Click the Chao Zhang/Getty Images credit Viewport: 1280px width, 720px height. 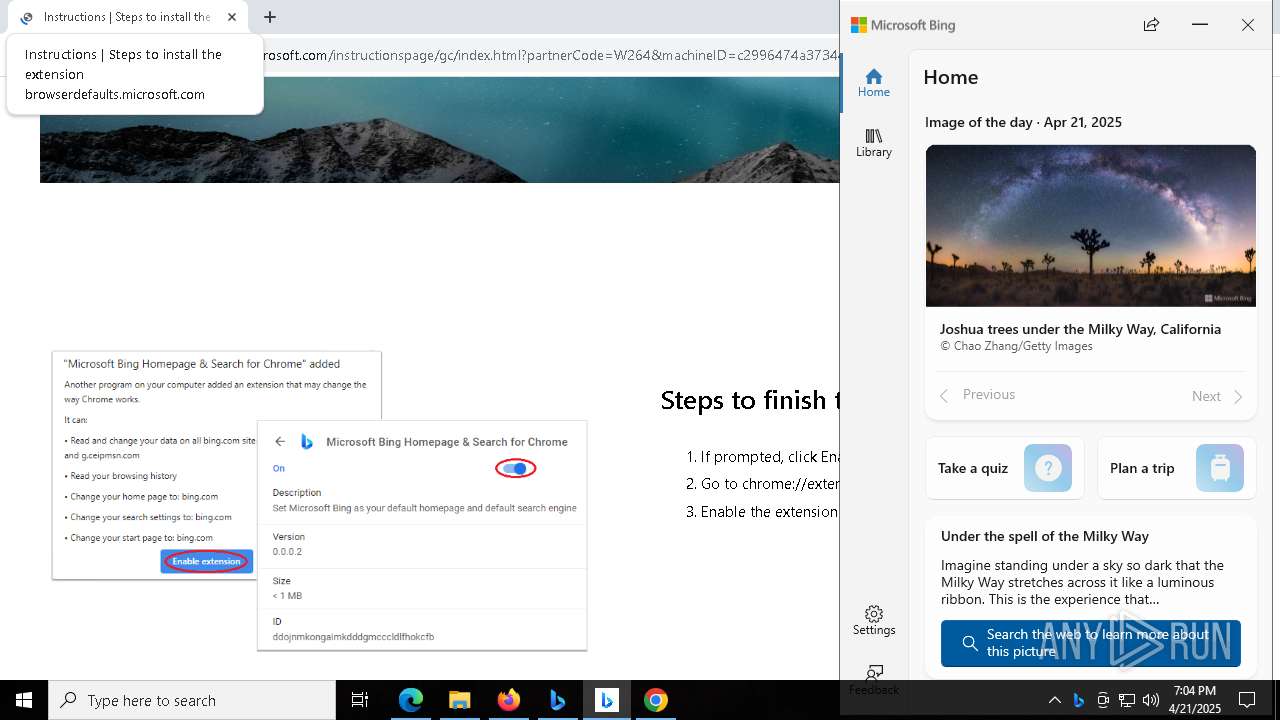click(1016, 346)
